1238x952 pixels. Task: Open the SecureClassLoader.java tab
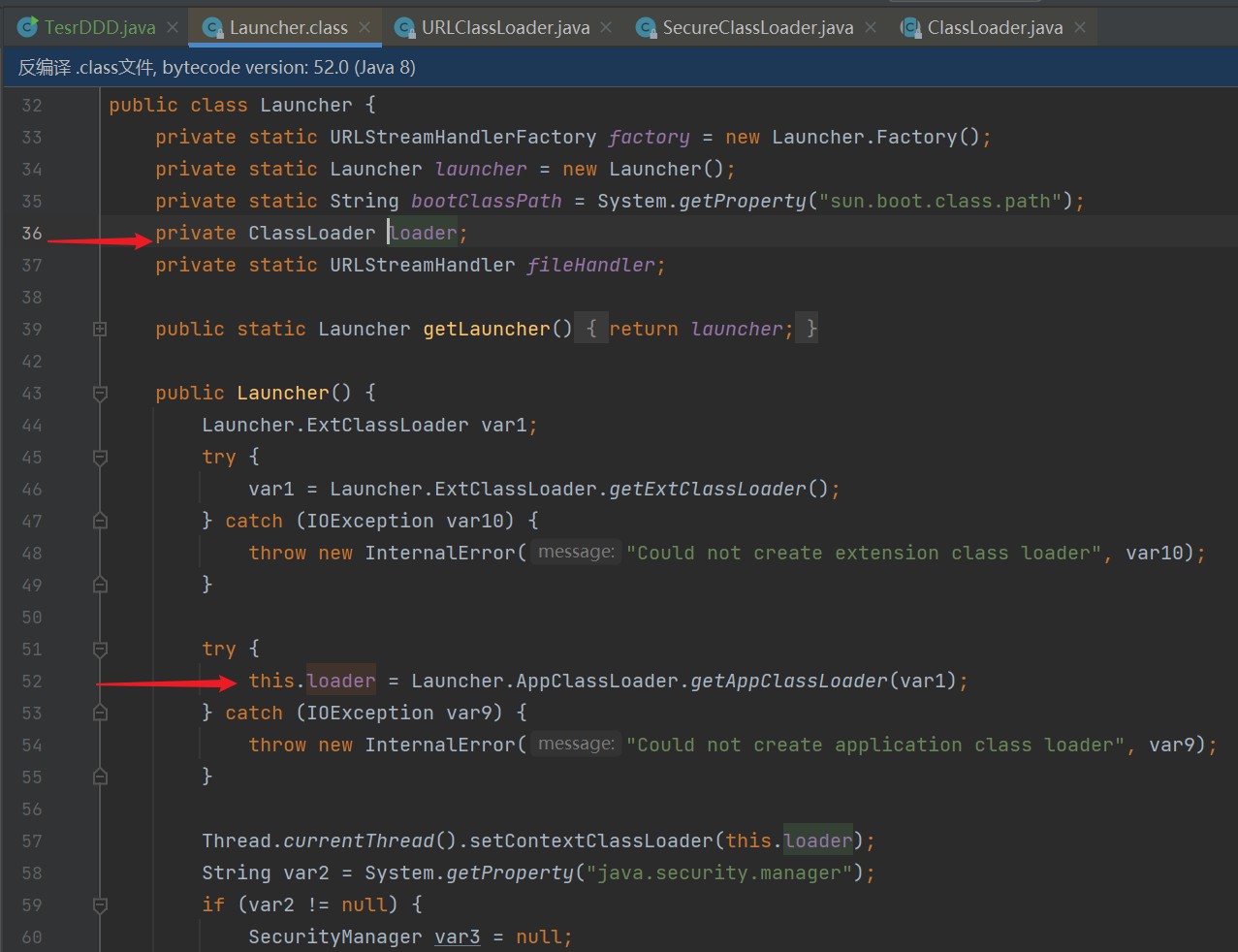click(x=757, y=27)
